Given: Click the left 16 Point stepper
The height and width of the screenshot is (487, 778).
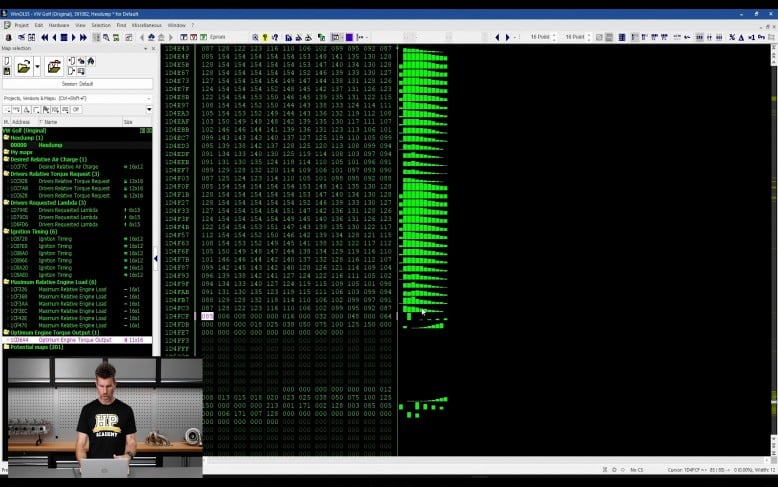Looking at the screenshot, I should click(x=554, y=37).
